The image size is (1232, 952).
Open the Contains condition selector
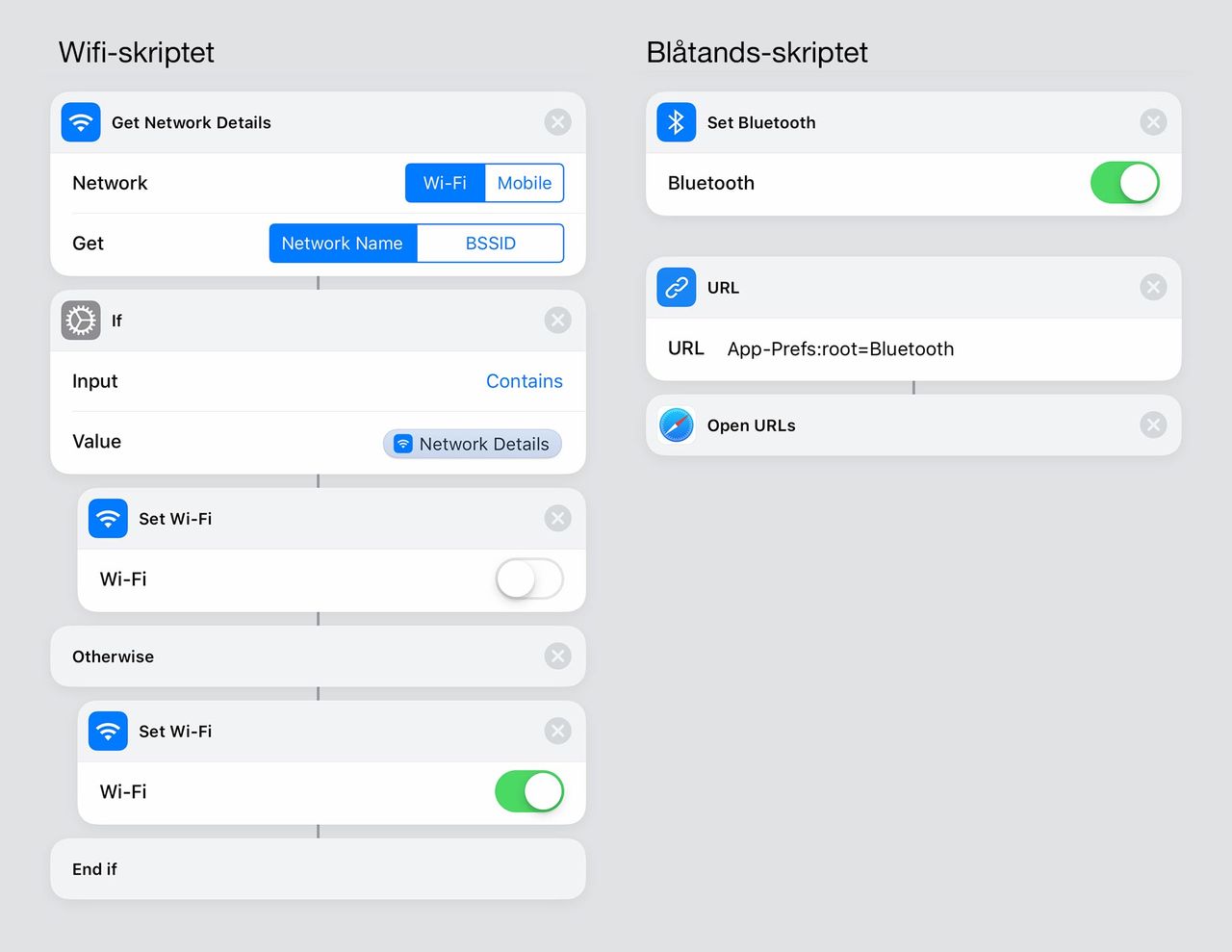(524, 381)
